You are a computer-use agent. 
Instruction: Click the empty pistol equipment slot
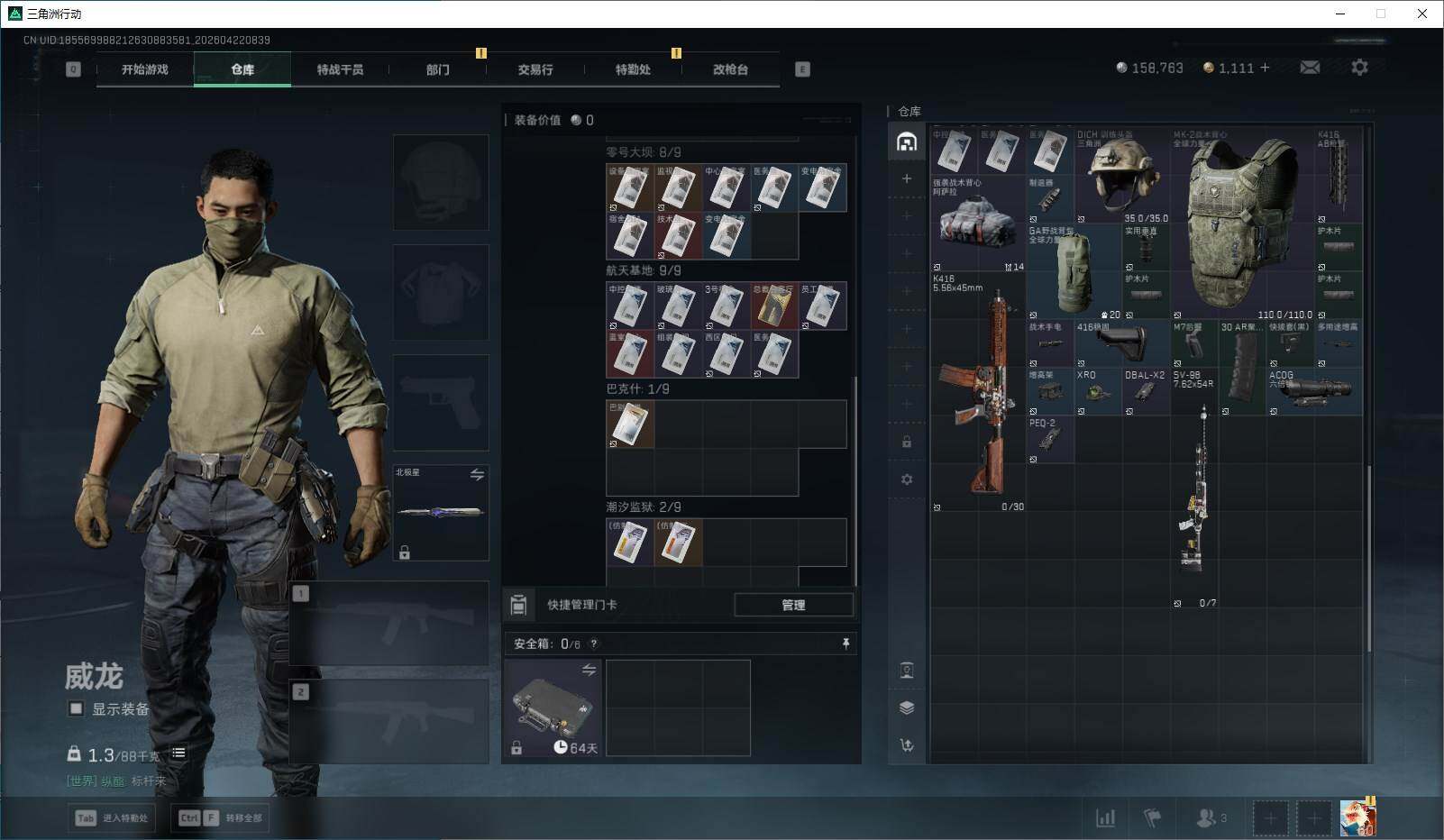(441, 402)
